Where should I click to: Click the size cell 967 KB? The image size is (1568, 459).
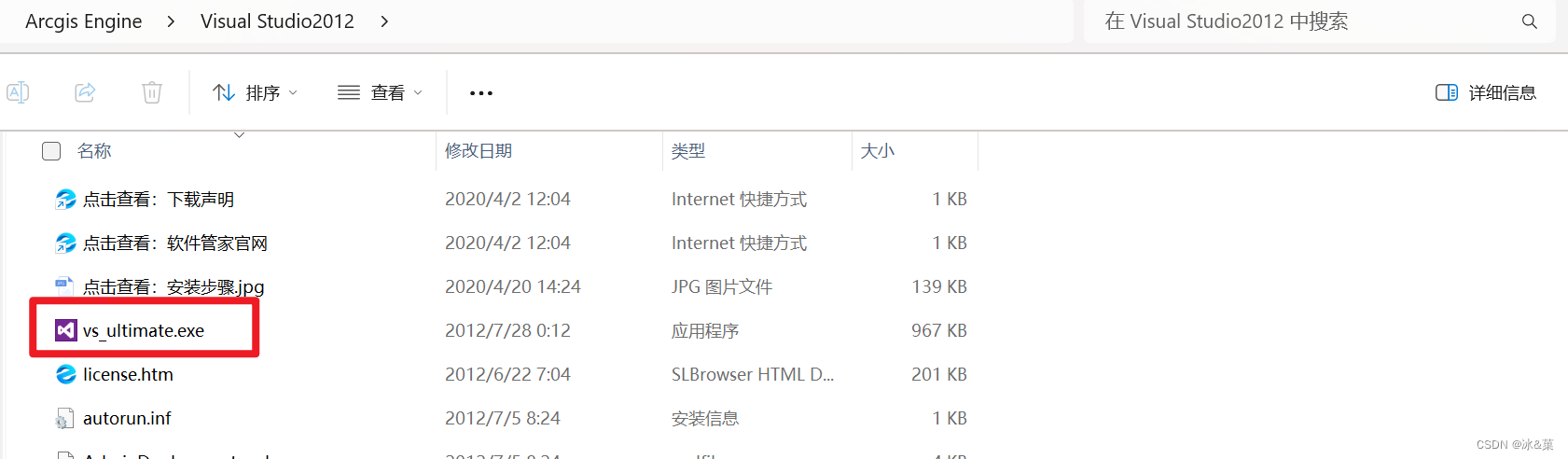coord(939,330)
